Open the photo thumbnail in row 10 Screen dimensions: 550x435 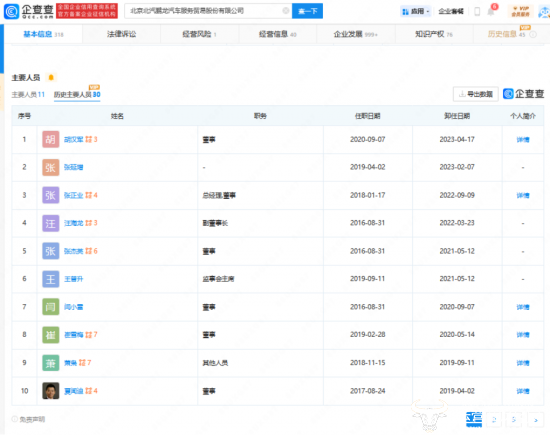(x=51, y=391)
